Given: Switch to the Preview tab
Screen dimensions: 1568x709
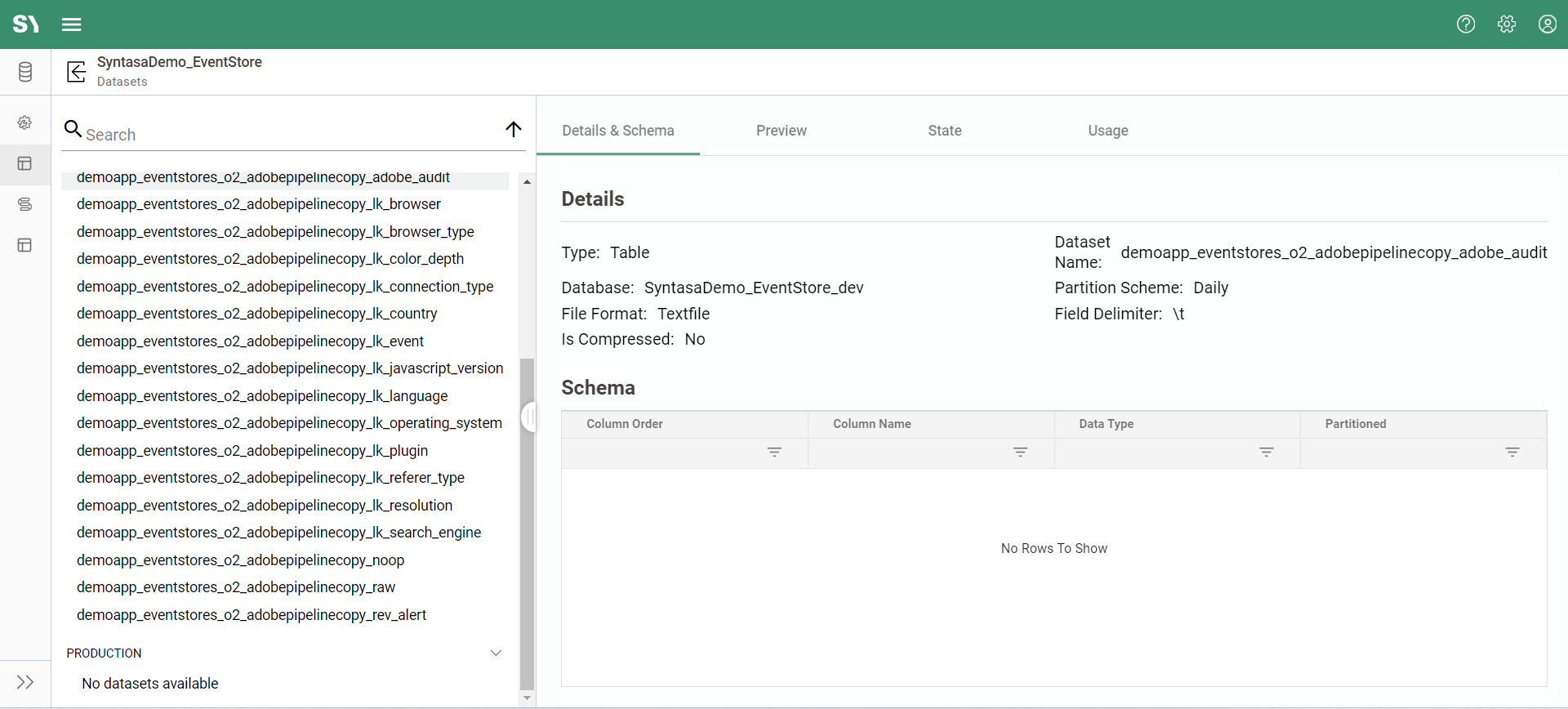Looking at the screenshot, I should (781, 131).
